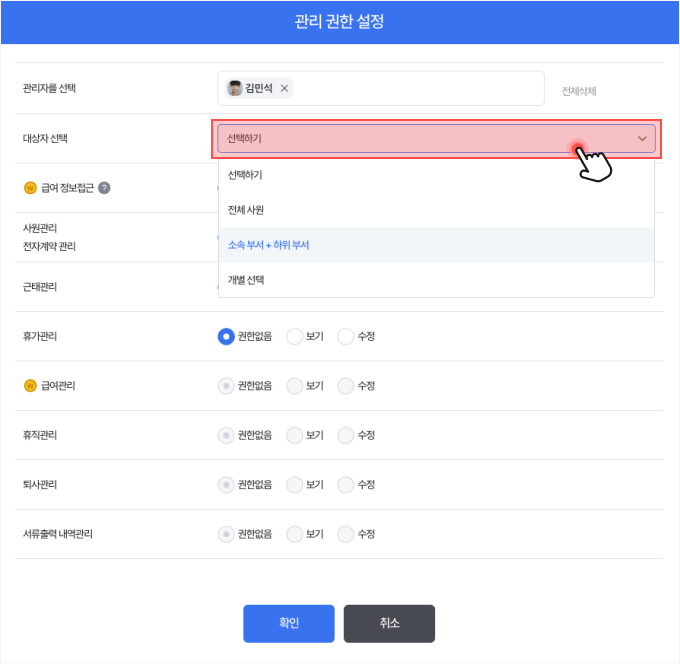Set 서류출력 내역관리 to 수정
Viewport: 680px width, 664px height.
(x=346, y=534)
